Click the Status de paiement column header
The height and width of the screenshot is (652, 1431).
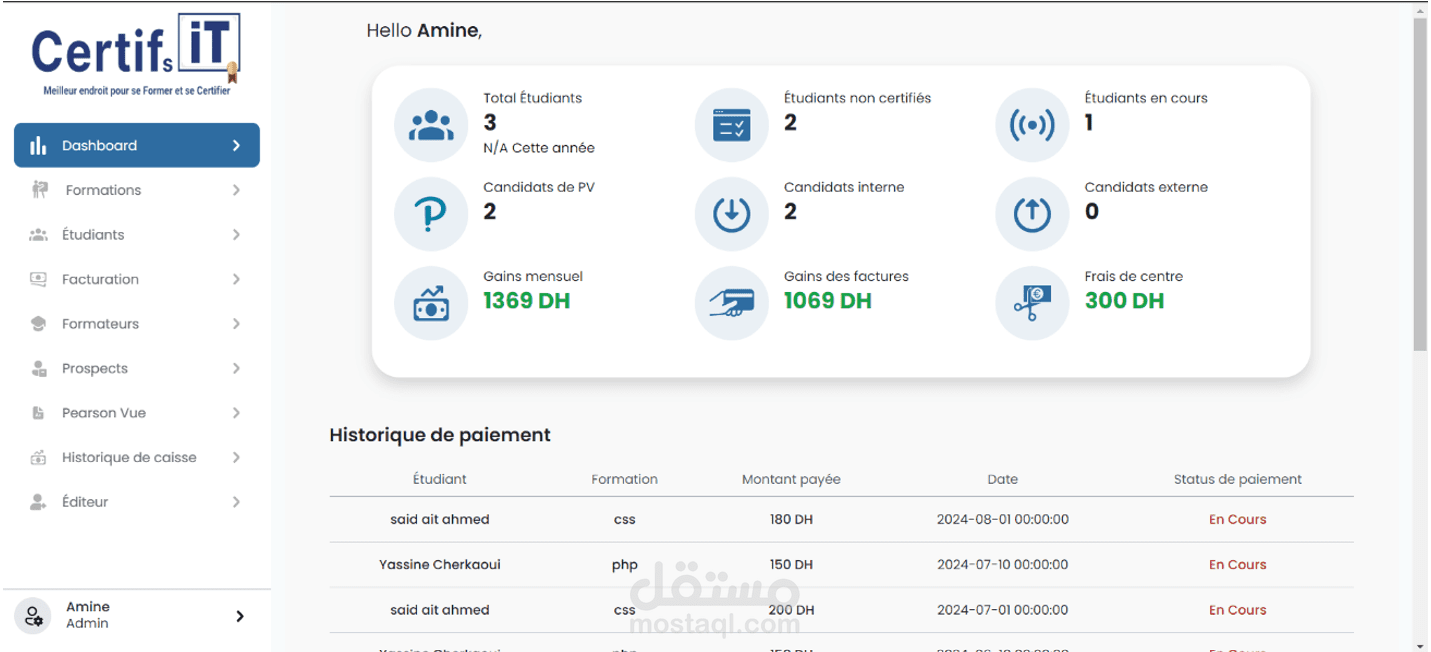(1238, 479)
